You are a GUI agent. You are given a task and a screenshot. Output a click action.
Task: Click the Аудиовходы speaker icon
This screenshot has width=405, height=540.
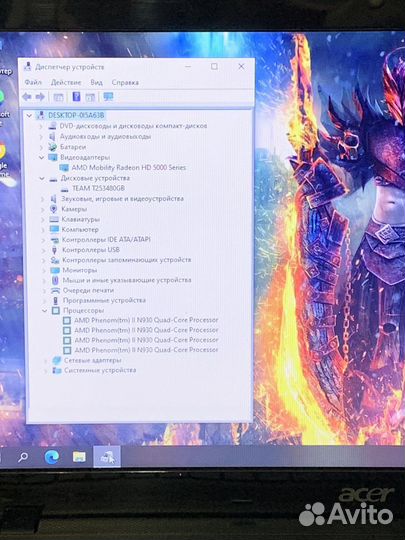point(52,137)
